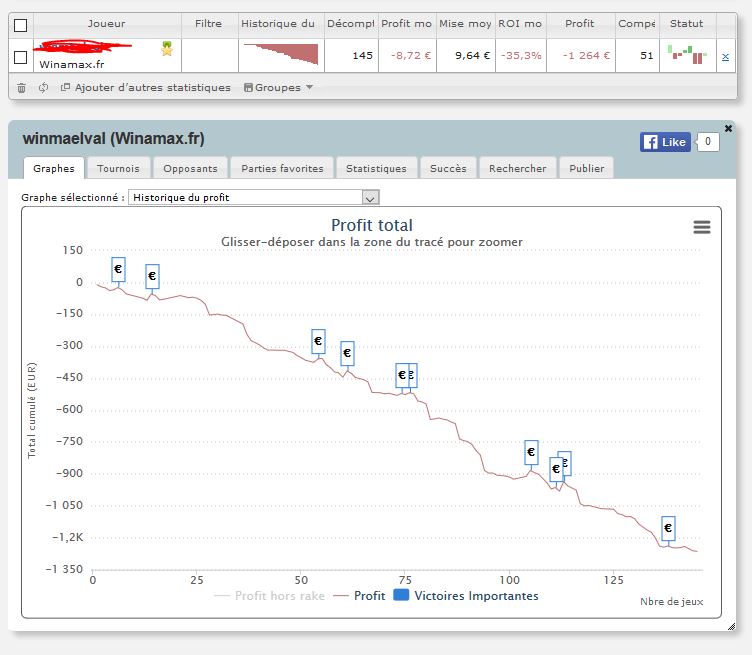Click first euro marker near game 6

(x=118, y=269)
